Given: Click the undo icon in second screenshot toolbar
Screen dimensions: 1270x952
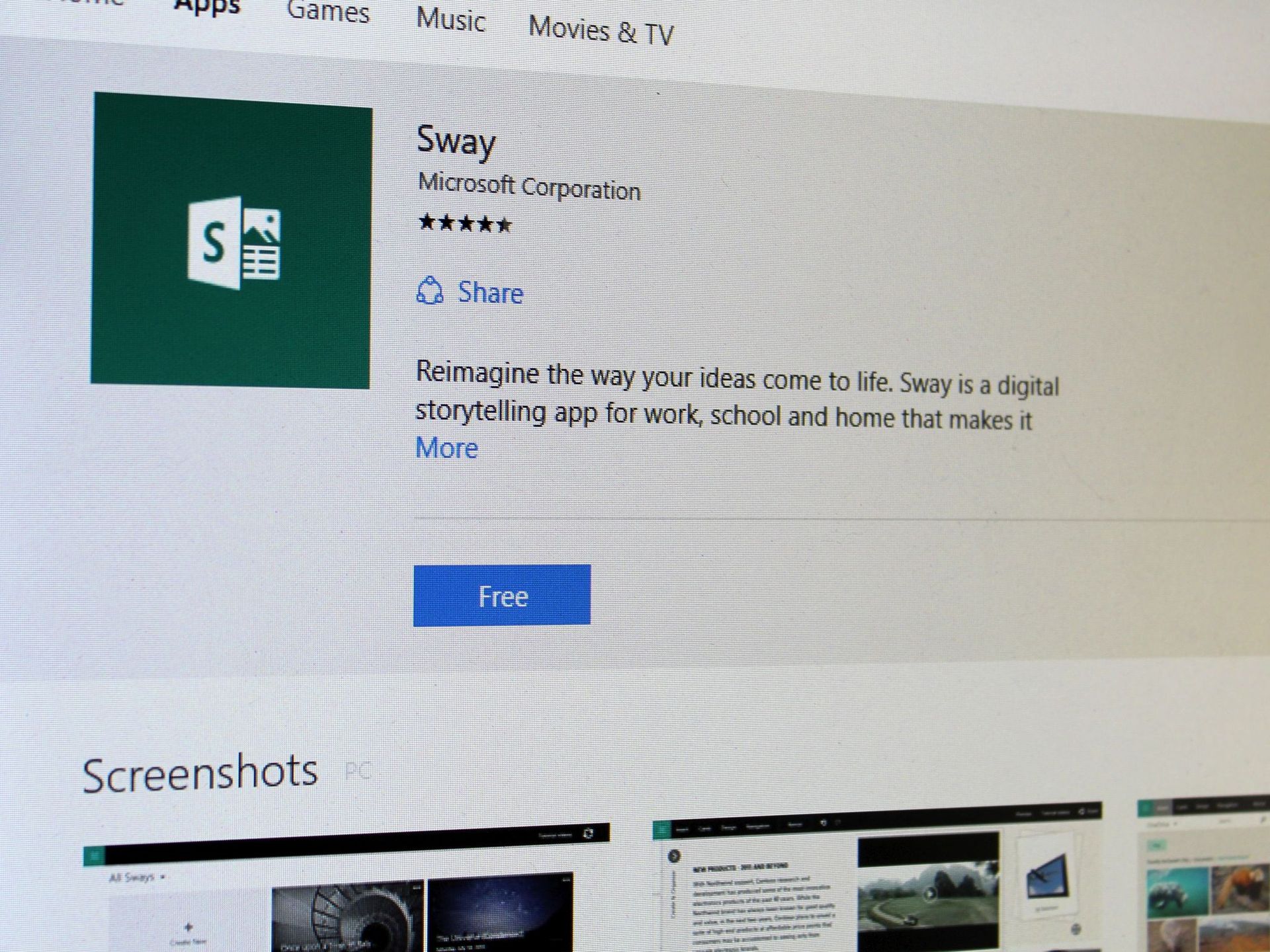Looking at the screenshot, I should pos(823,824).
